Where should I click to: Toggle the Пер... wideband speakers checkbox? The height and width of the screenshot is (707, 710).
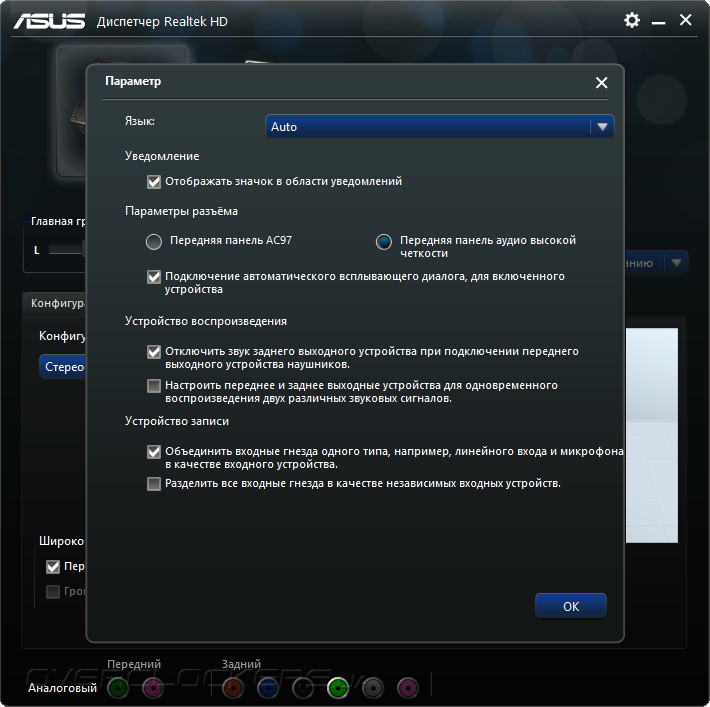(53, 567)
